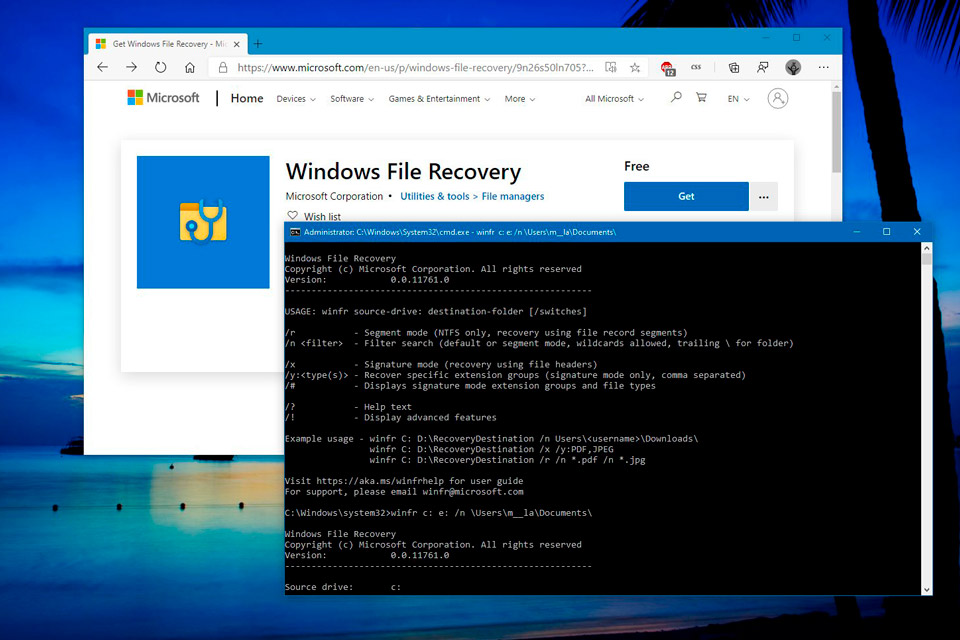Maximize the command prompt window
This screenshot has height=640, width=960.
[x=886, y=232]
